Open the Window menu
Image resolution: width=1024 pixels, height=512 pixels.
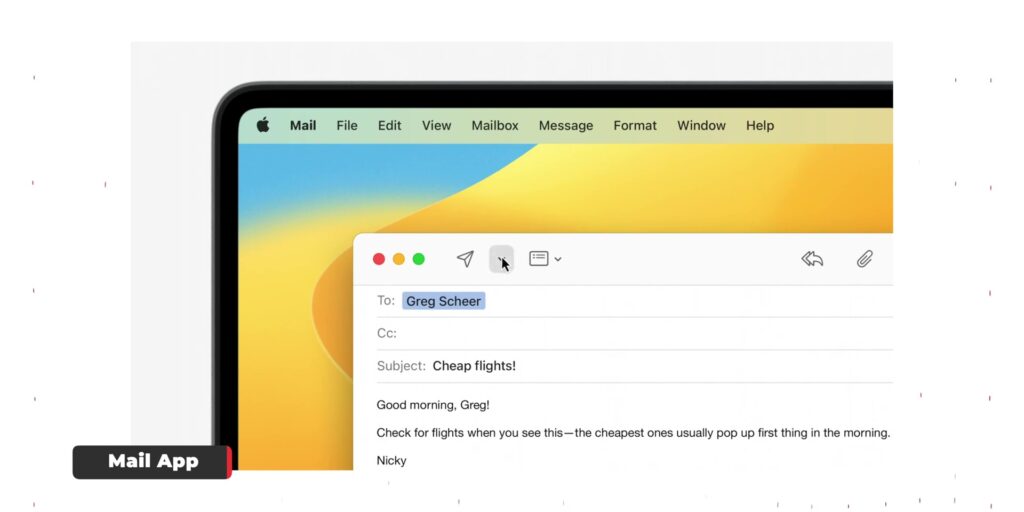coord(701,125)
